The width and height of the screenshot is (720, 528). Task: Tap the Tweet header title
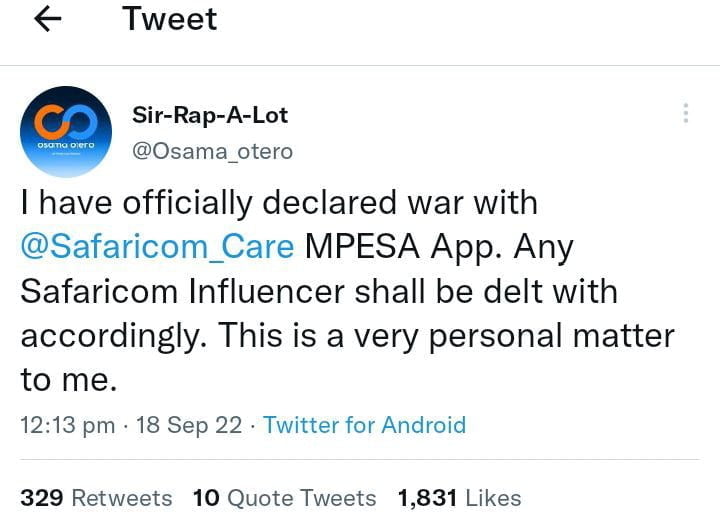click(169, 19)
